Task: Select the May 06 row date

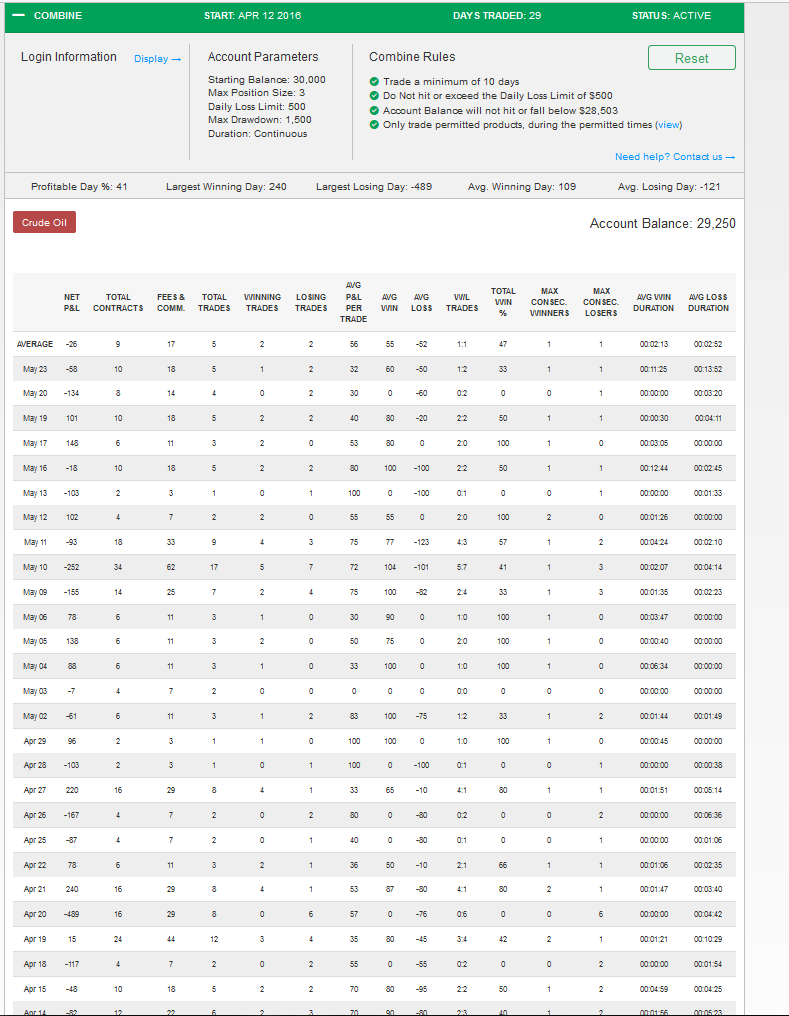Action: coord(35,617)
